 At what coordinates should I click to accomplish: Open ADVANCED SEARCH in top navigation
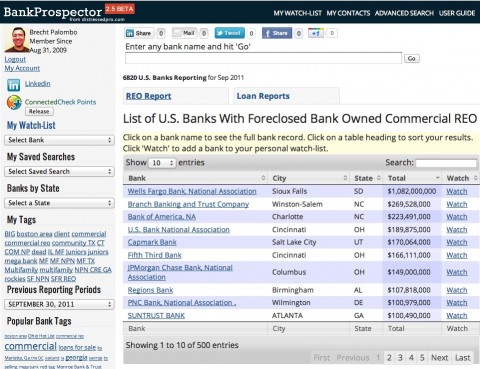pyautogui.click(x=404, y=13)
